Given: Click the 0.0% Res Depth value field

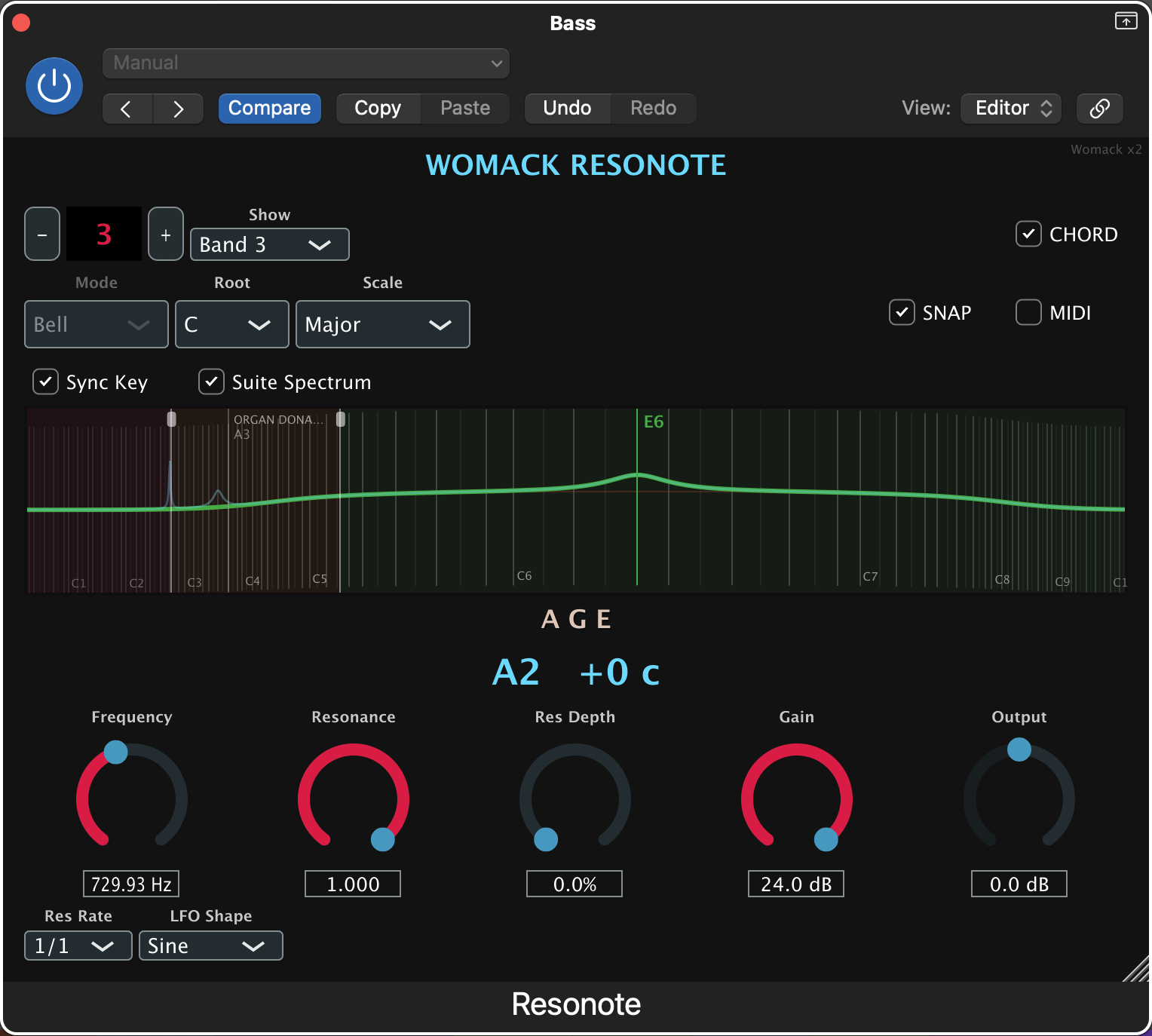Looking at the screenshot, I should tap(574, 884).
